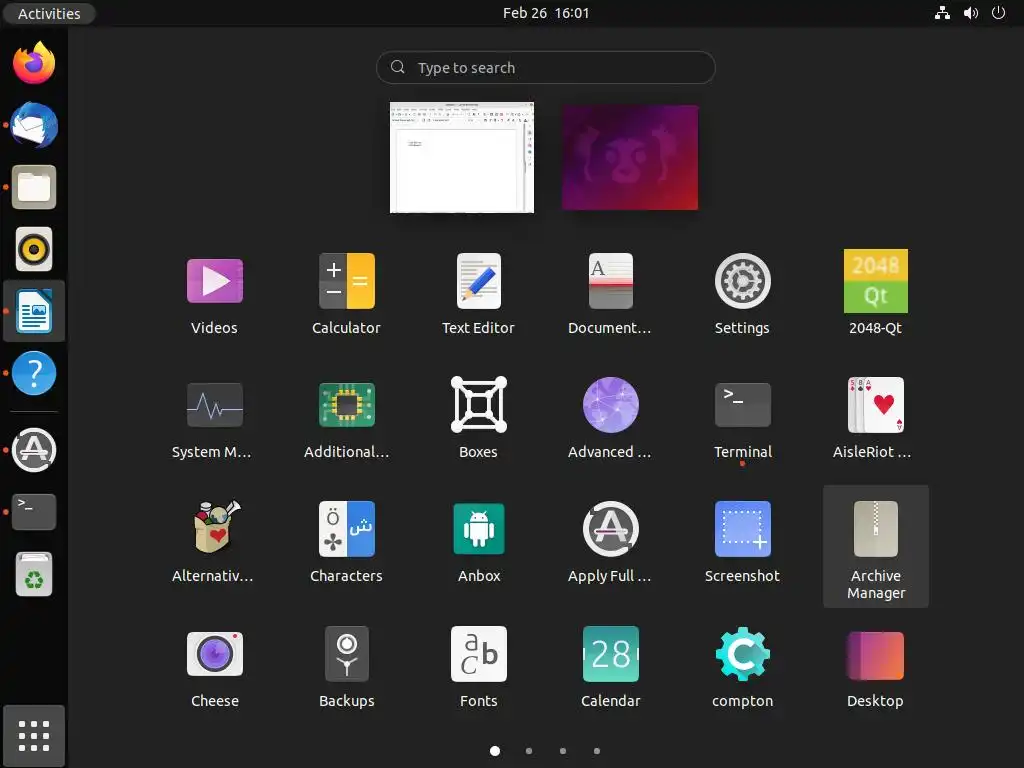Click the volume icon in top bar
Image resolution: width=1024 pixels, height=768 pixels.
[x=970, y=13]
